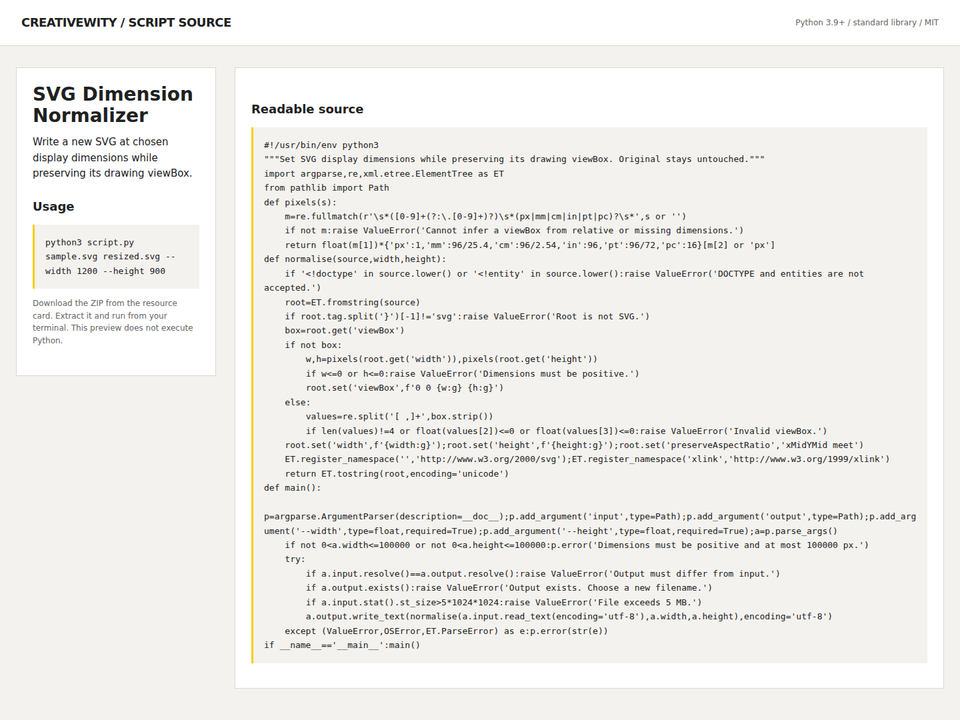Select the 'Root is not SVG.' check line
Viewport: 960px width, 720px height.
(x=467, y=317)
